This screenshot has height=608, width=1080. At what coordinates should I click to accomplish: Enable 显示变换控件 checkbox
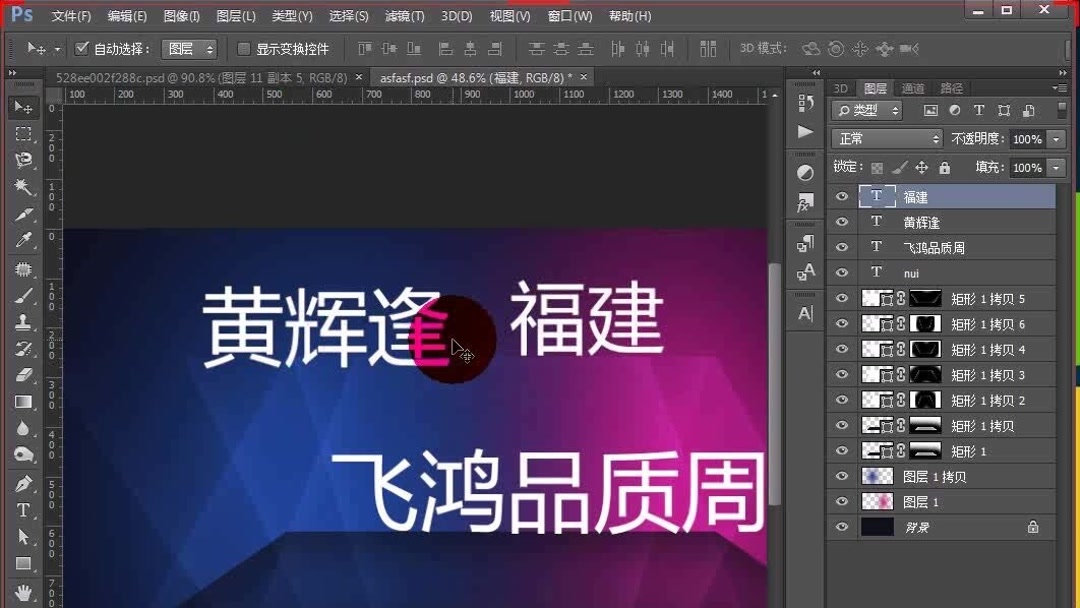click(x=244, y=48)
